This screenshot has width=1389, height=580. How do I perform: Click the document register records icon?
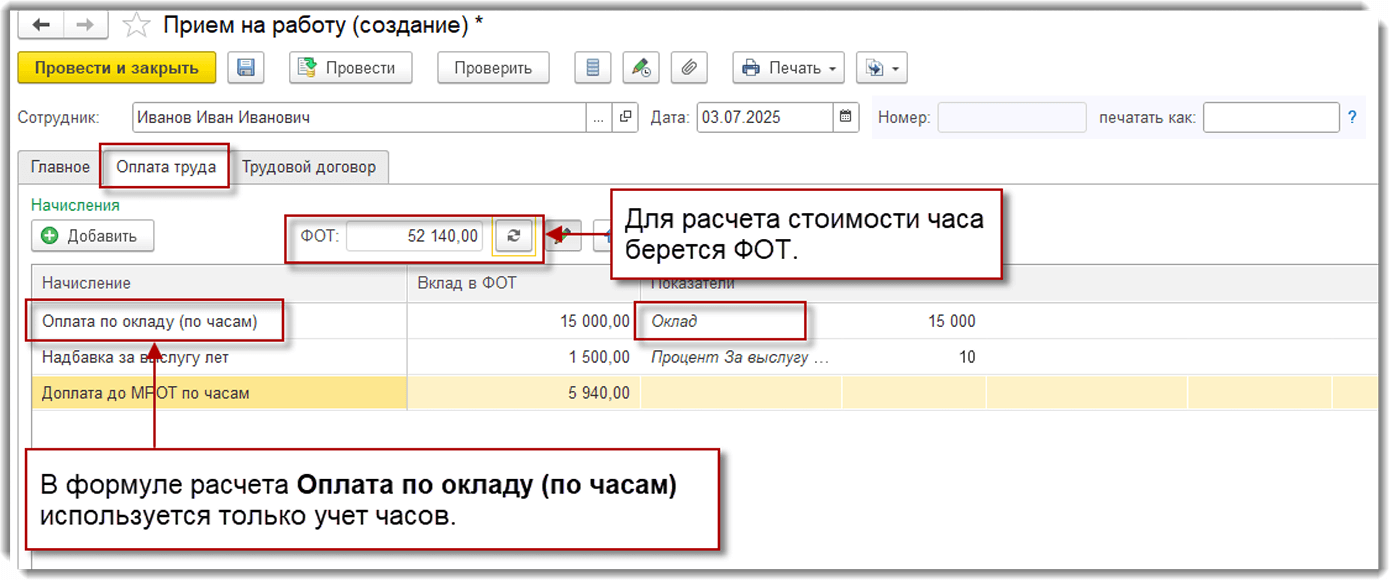coord(592,67)
